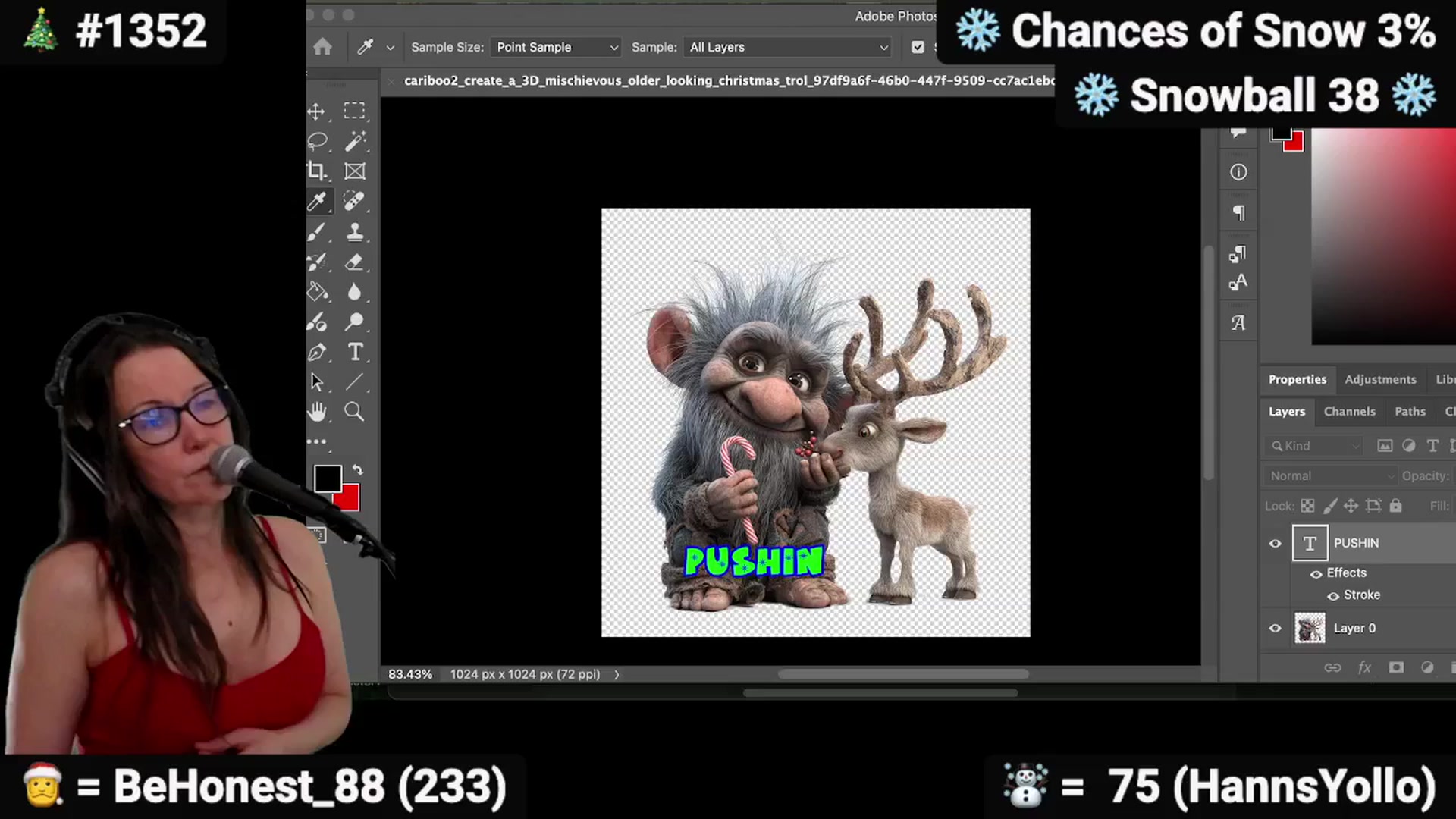Activate the Crop tool
This screenshot has width=1456, height=819.
(x=317, y=171)
